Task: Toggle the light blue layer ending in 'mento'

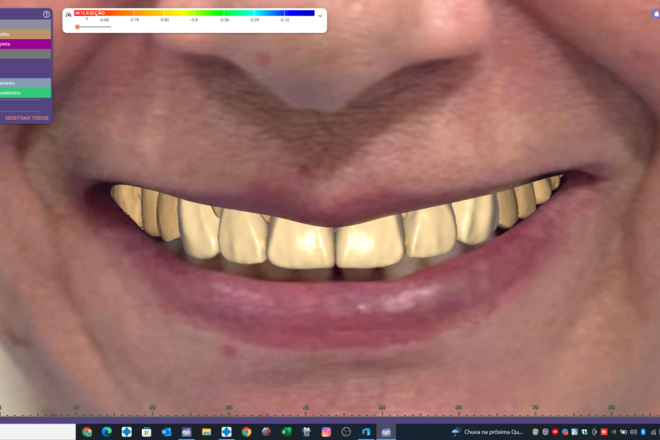Action: coord(25,83)
